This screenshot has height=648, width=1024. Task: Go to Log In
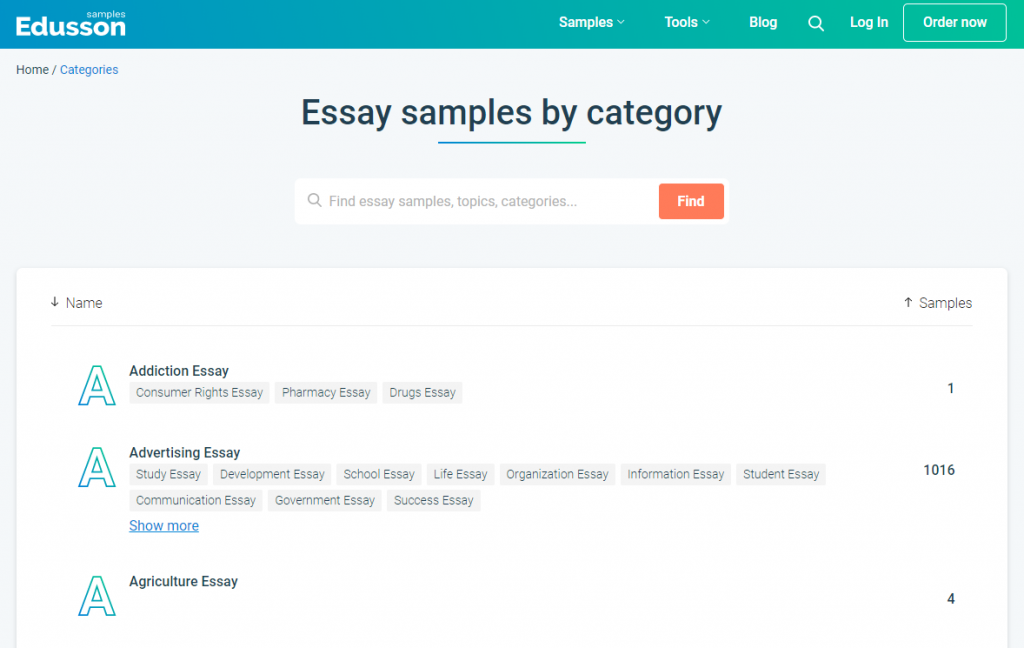pos(869,22)
